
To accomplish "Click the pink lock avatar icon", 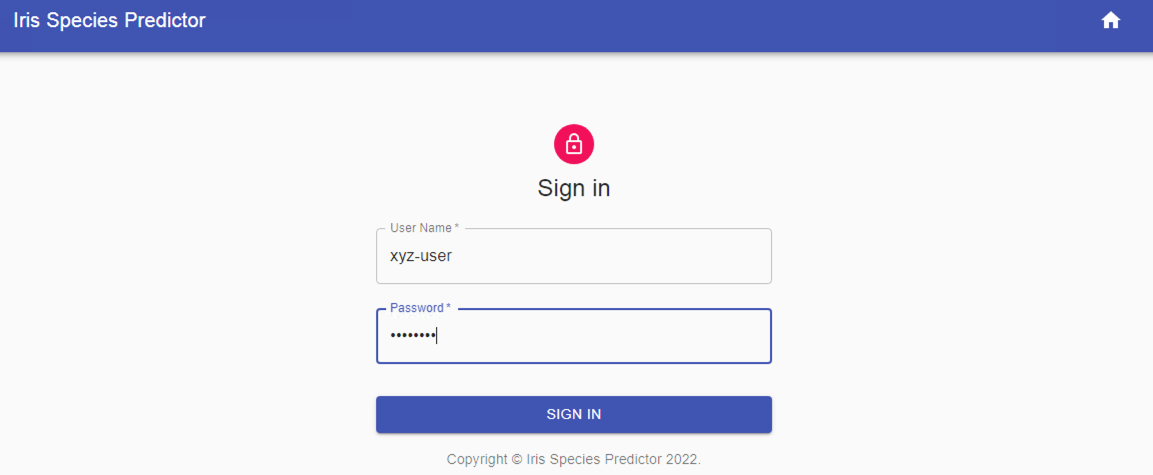I will [x=574, y=144].
